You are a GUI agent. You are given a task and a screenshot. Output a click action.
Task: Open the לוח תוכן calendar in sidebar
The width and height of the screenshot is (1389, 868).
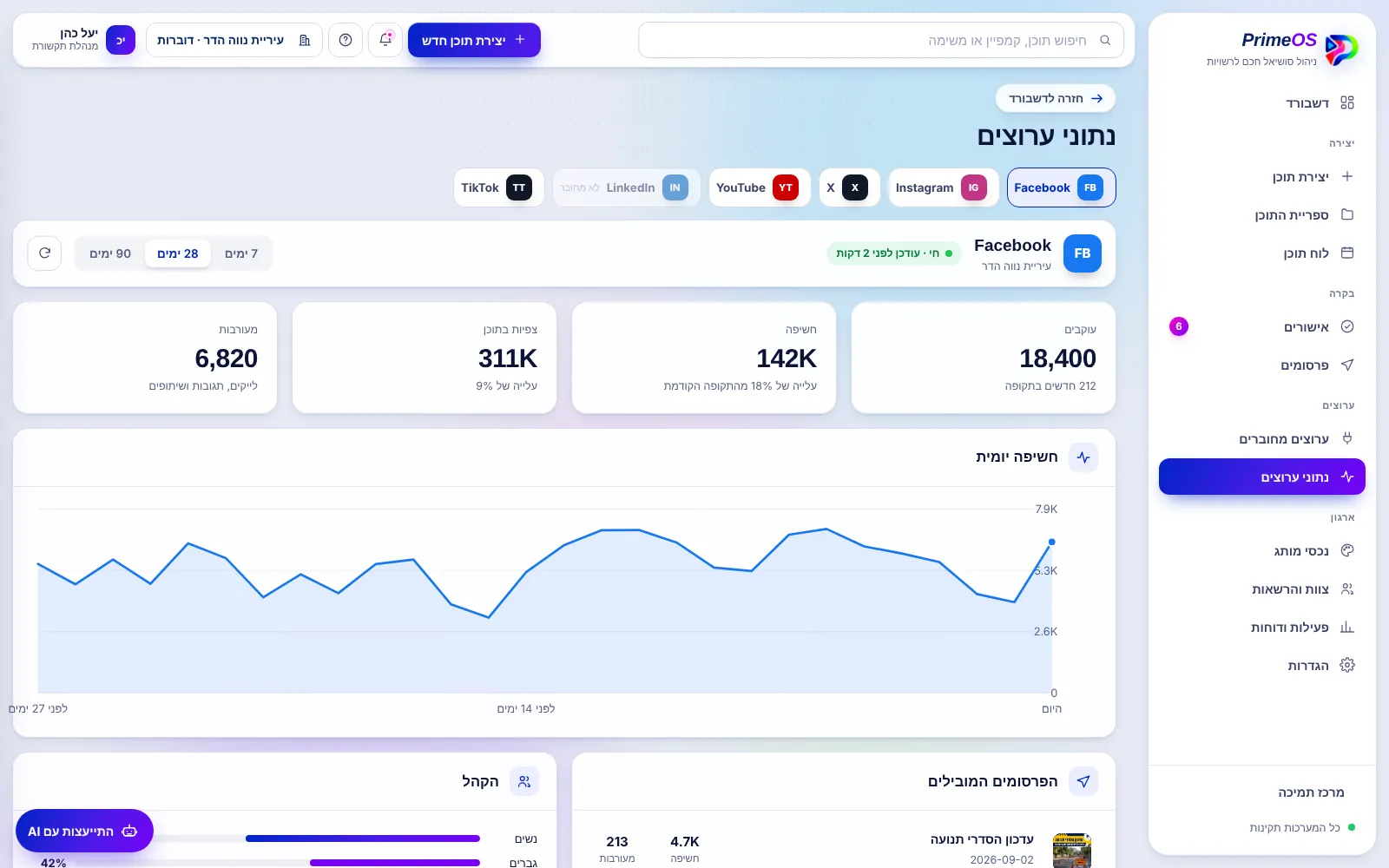pyautogui.click(x=1262, y=253)
